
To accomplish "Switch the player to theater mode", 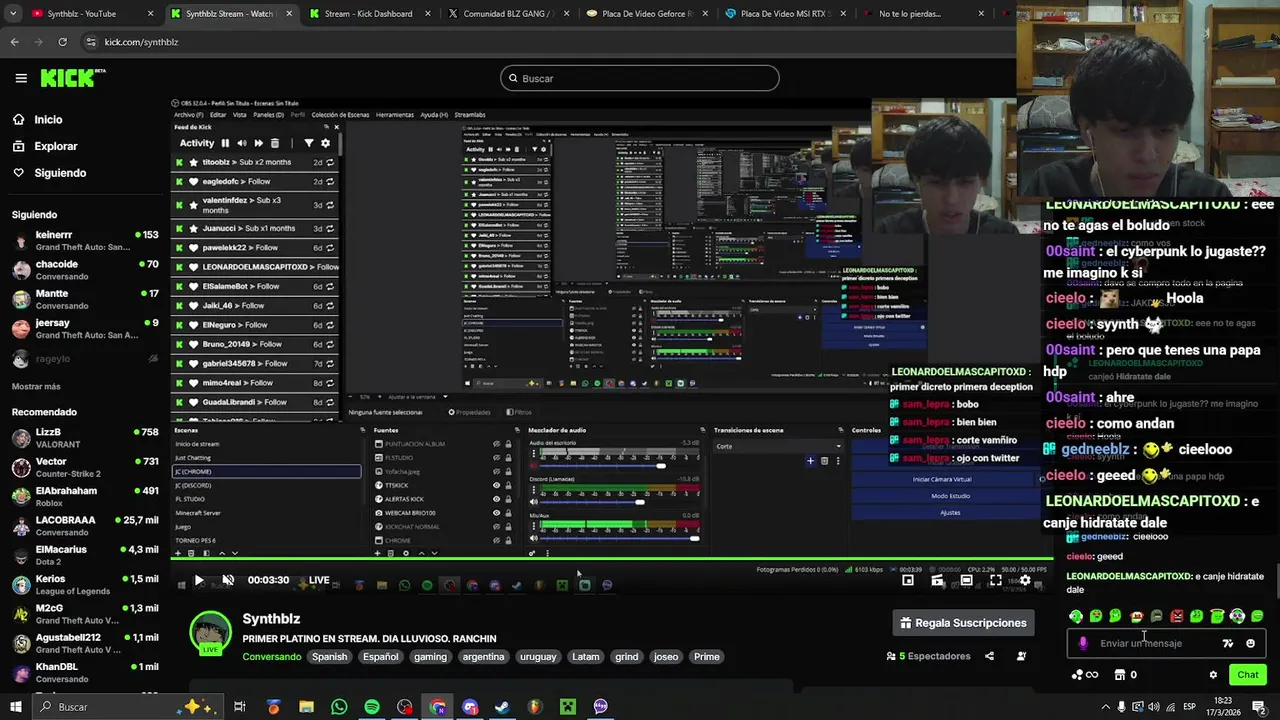I will (966, 580).
